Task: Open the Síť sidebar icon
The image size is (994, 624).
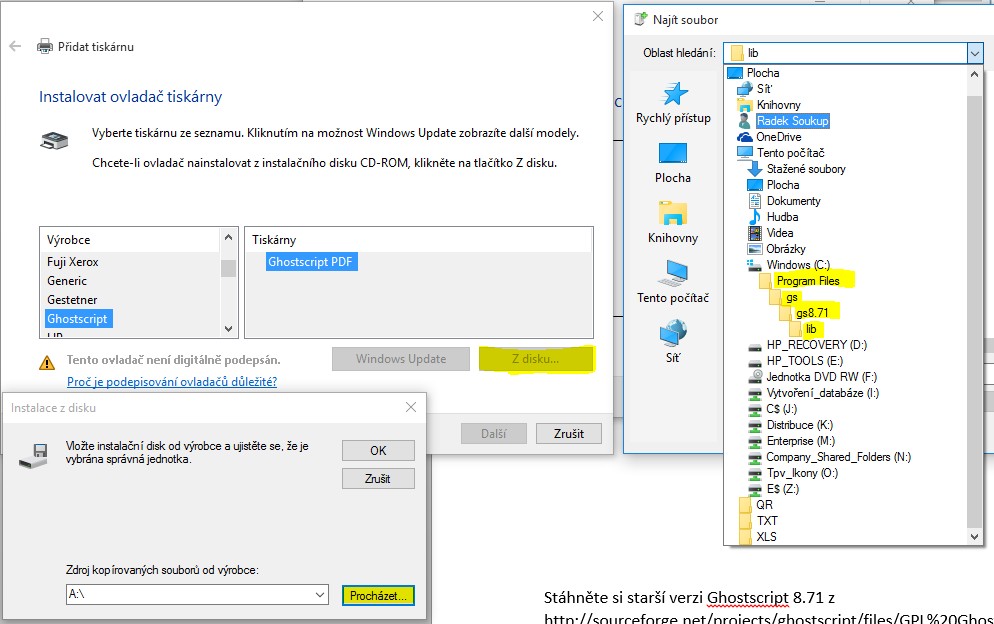Action: 672,333
